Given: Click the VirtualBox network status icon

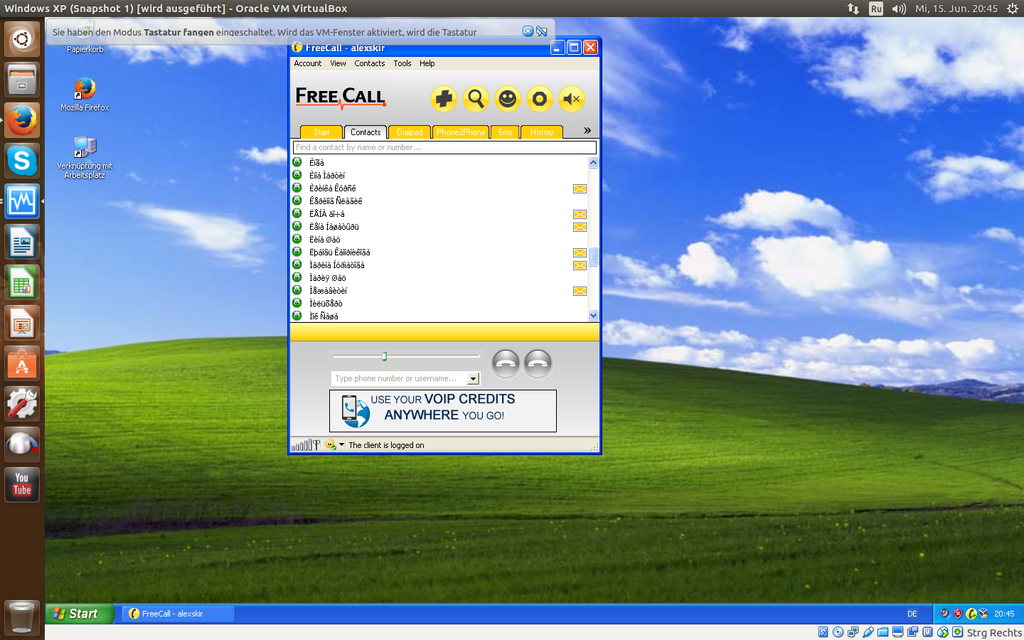Looking at the screenshot, I should (x=853, y=632).
